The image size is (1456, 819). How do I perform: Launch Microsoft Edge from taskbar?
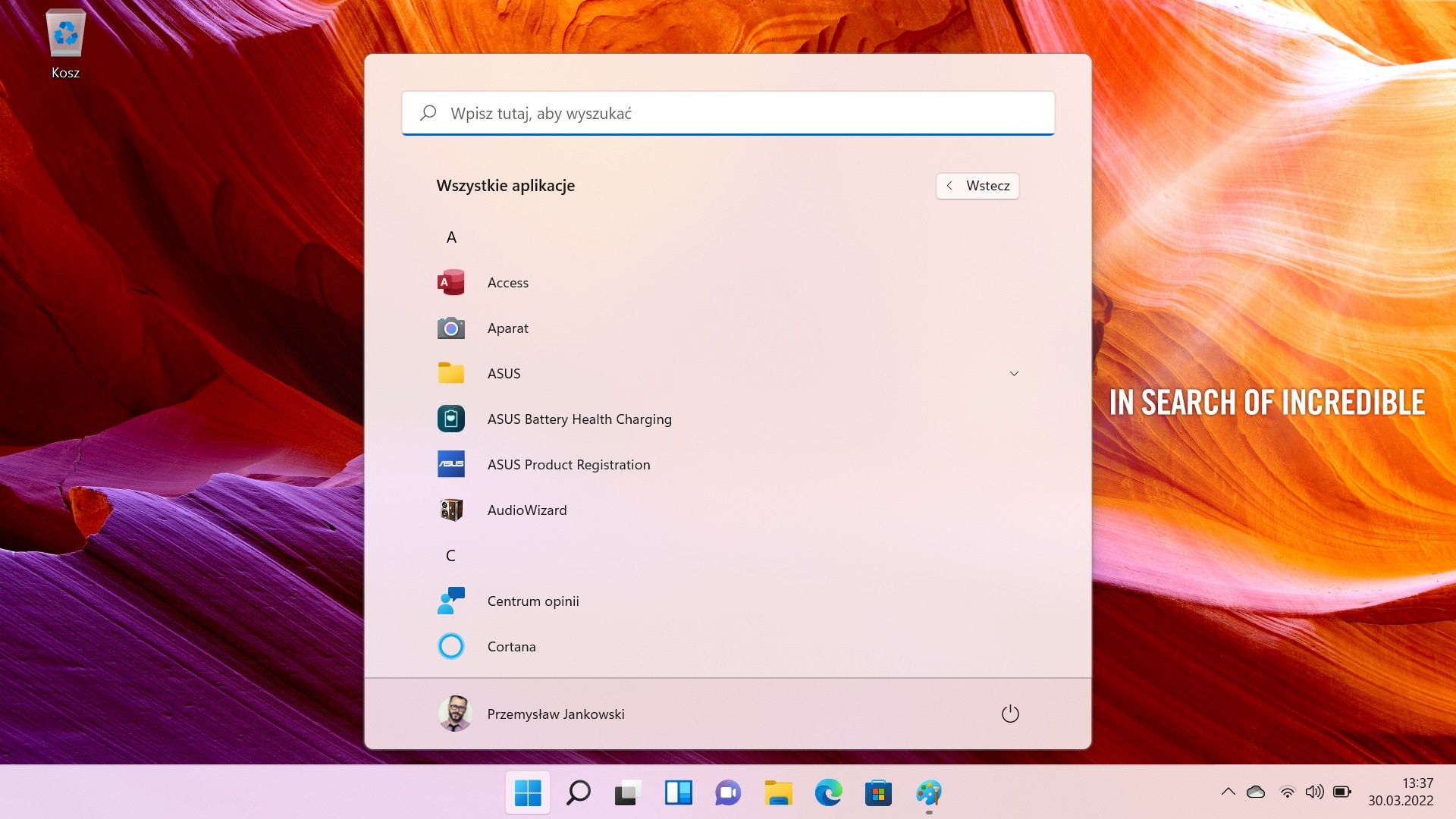[x=829, y=793]
